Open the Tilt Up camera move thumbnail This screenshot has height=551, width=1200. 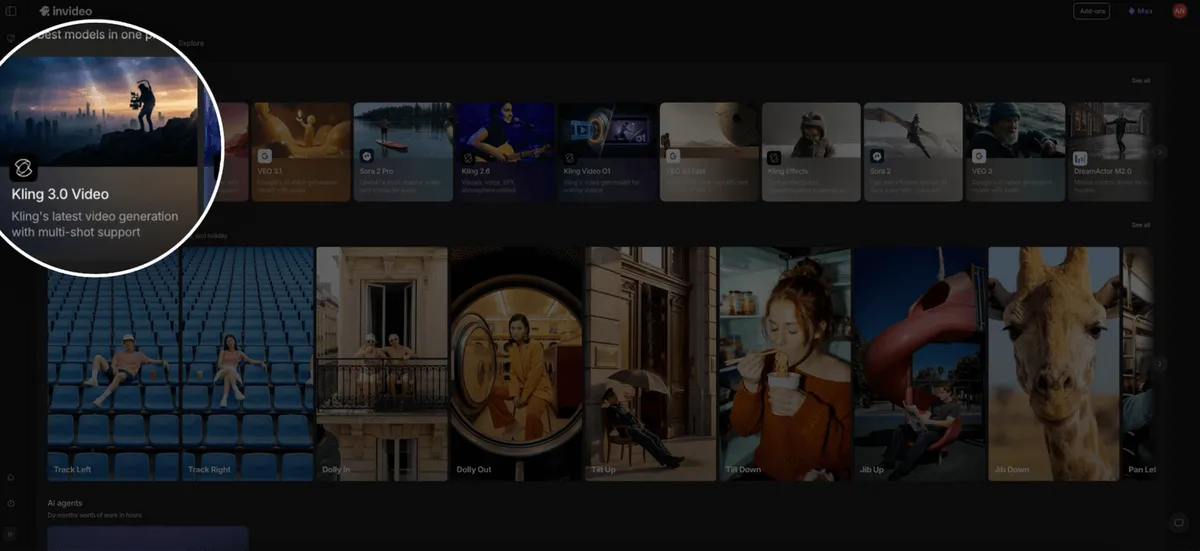click(651, 364)
